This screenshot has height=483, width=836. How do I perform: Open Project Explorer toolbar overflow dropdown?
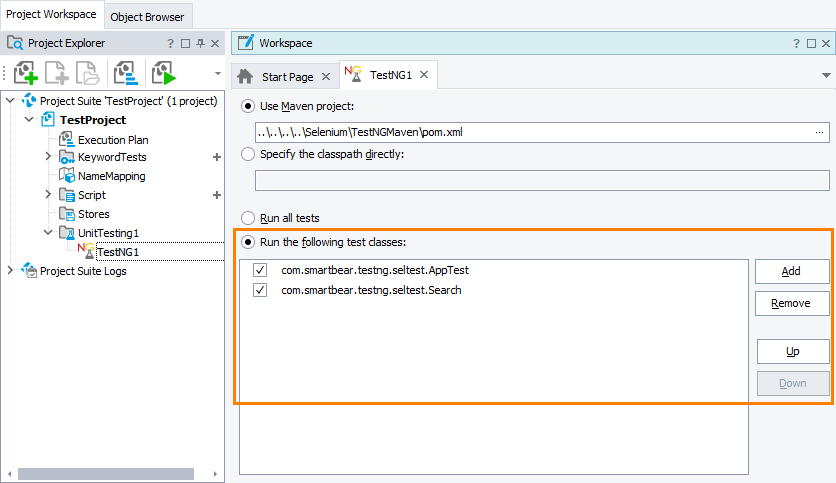point(217,74)
